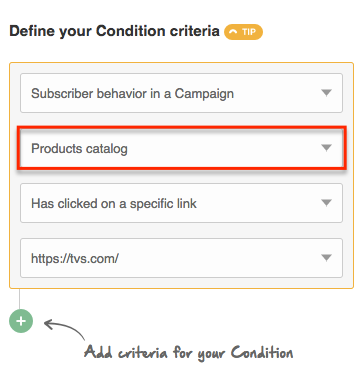Click the https://tvs.com/ URL text

[x=75, y=258]
